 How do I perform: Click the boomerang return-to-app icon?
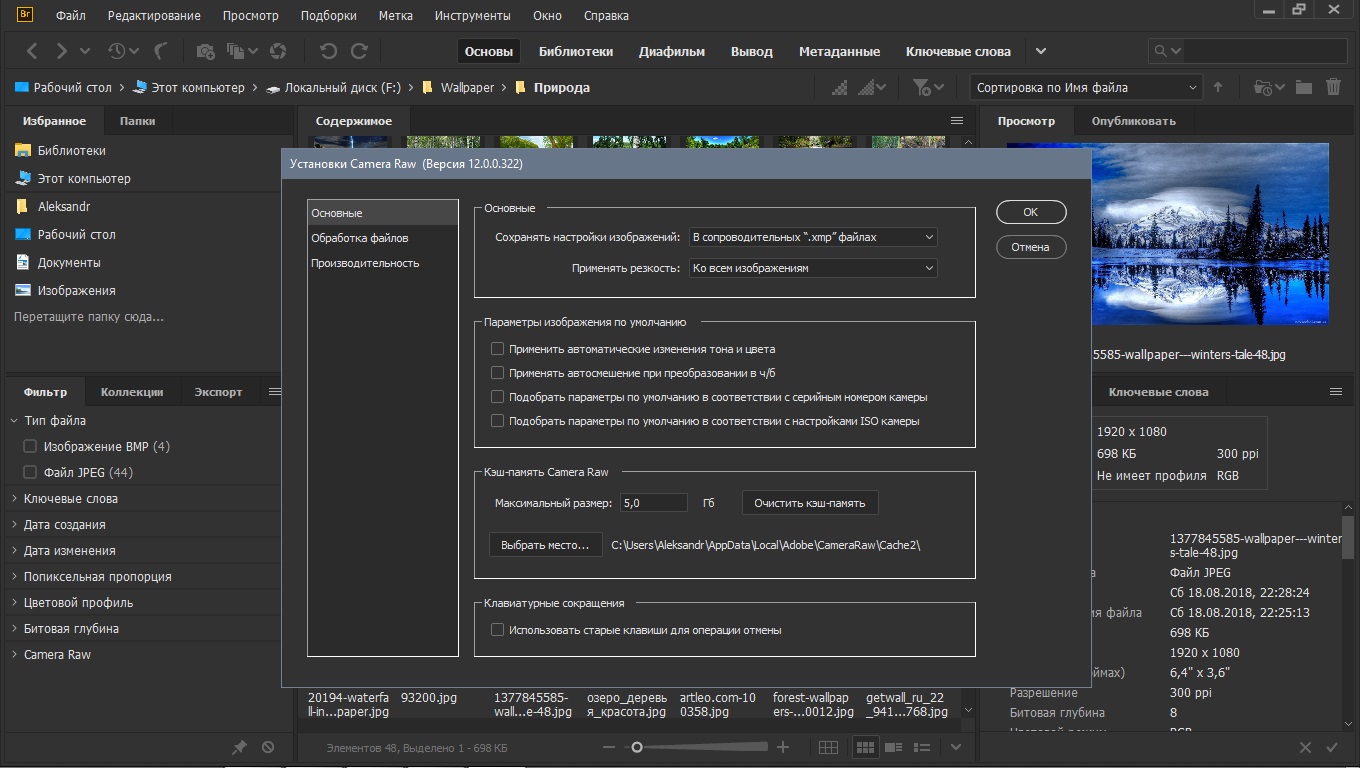click(161, 51)
